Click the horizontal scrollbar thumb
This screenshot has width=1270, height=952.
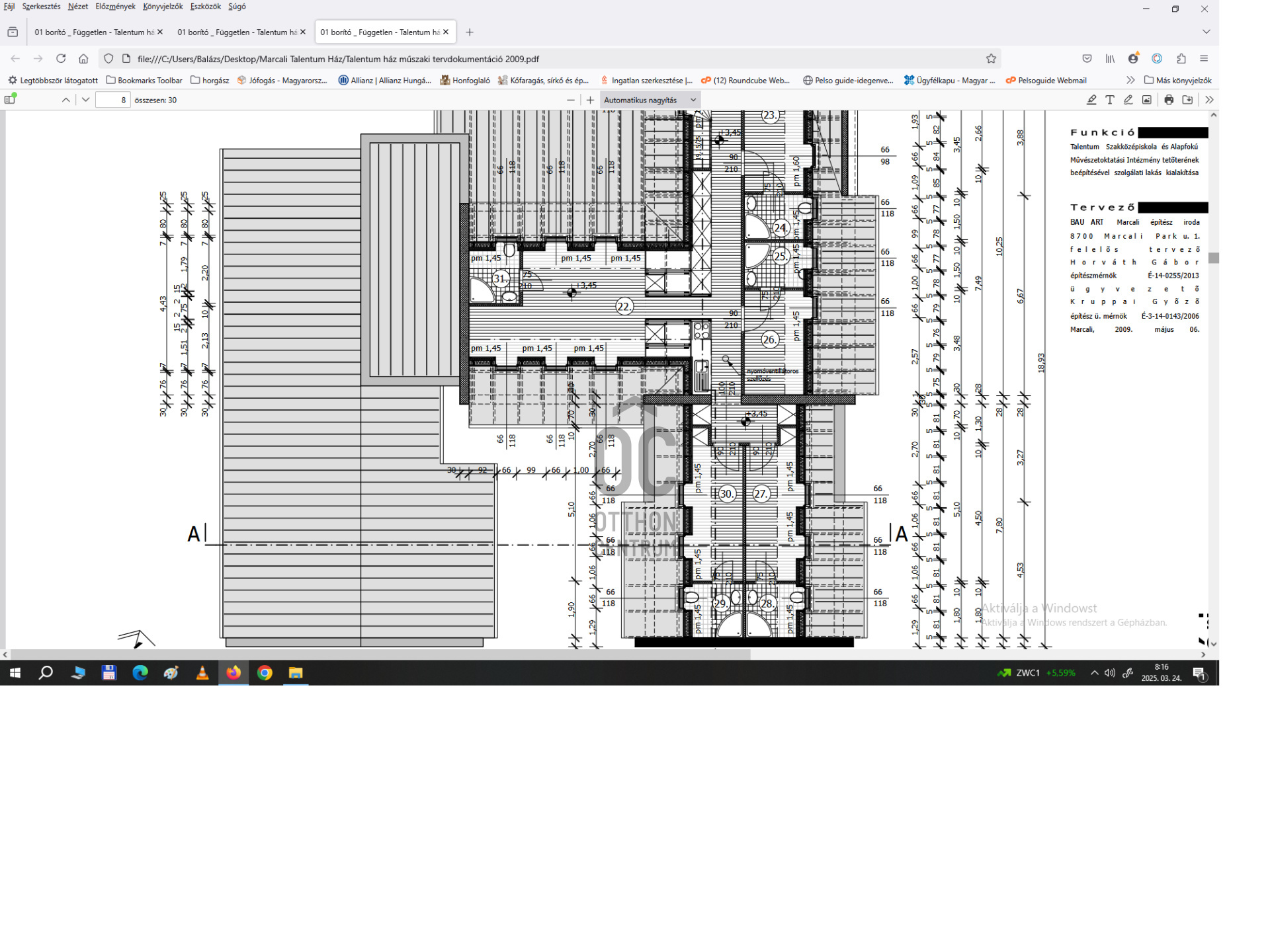[x=380, y=654]
